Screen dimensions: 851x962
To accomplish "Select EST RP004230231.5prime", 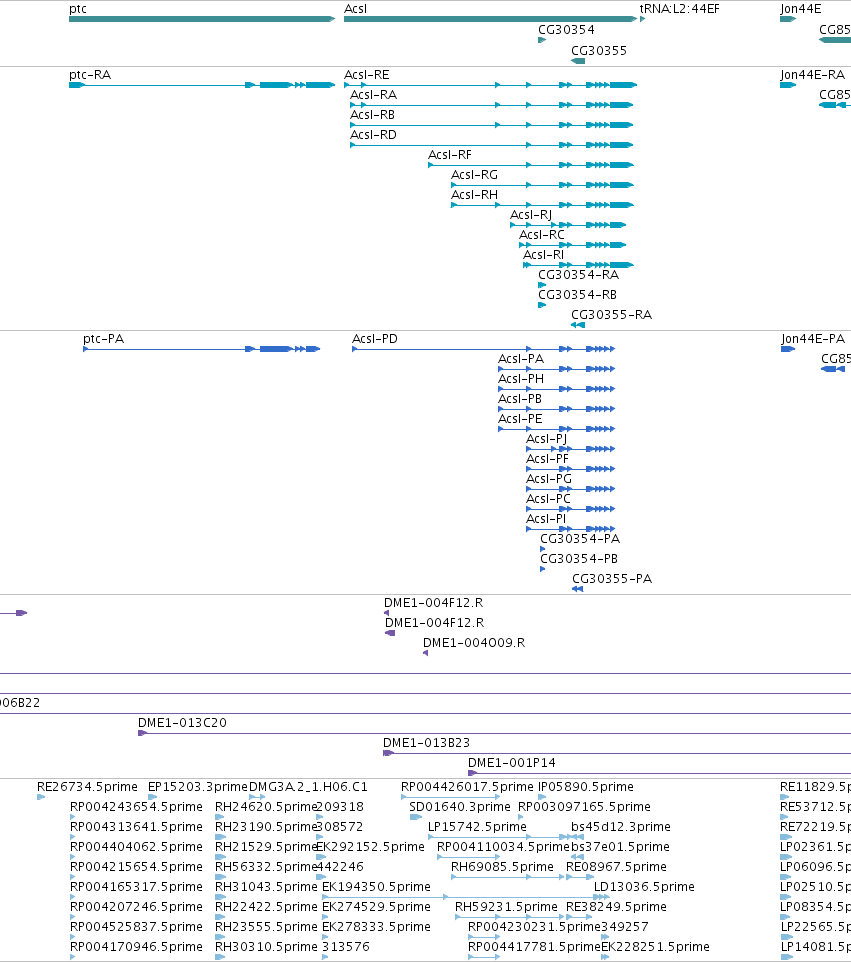I will [483, 937].
